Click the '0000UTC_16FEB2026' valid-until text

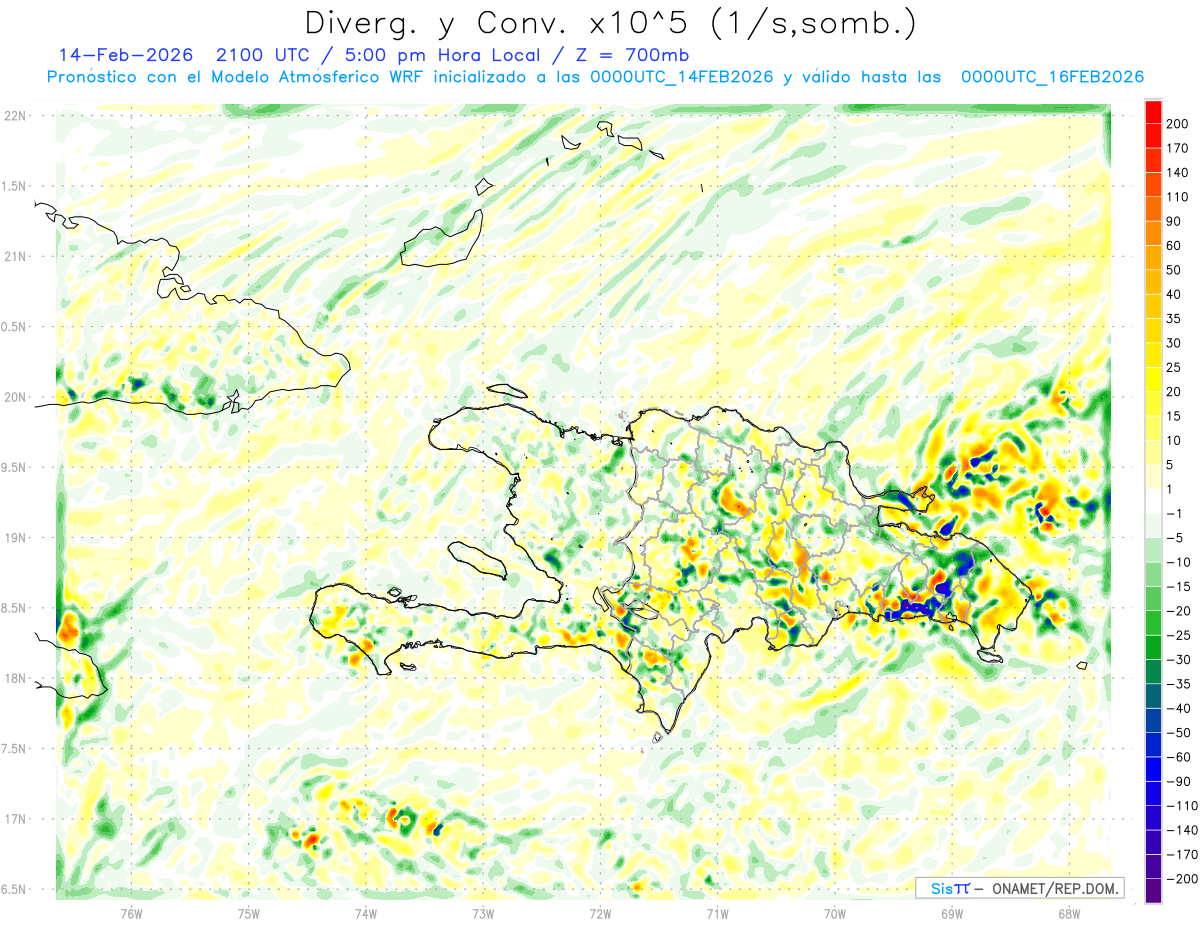pos(1053,77)
